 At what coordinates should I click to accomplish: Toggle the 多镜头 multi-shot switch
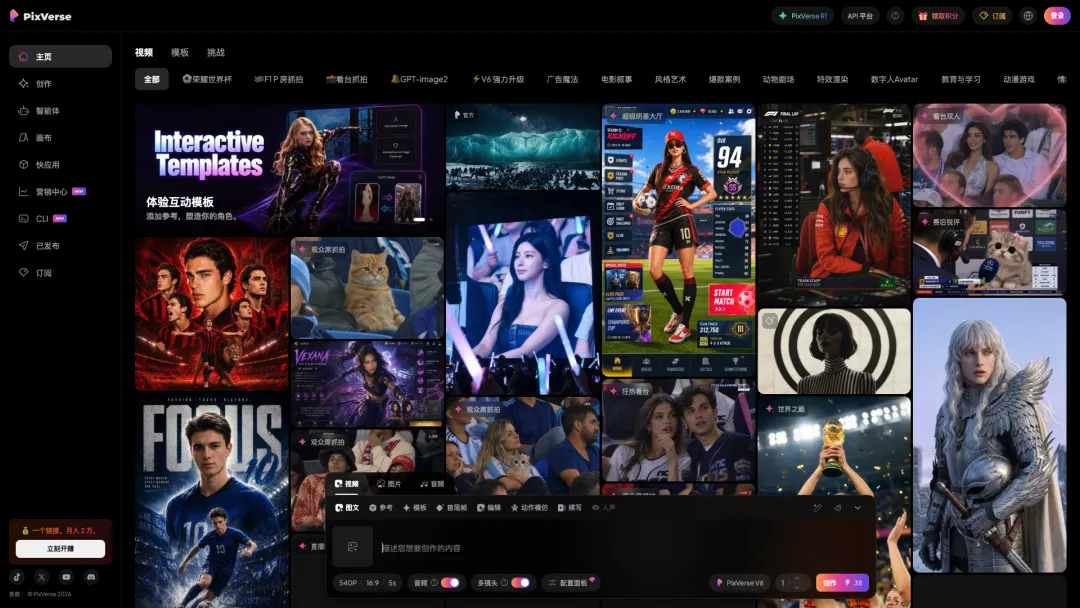tap(521, 583)
